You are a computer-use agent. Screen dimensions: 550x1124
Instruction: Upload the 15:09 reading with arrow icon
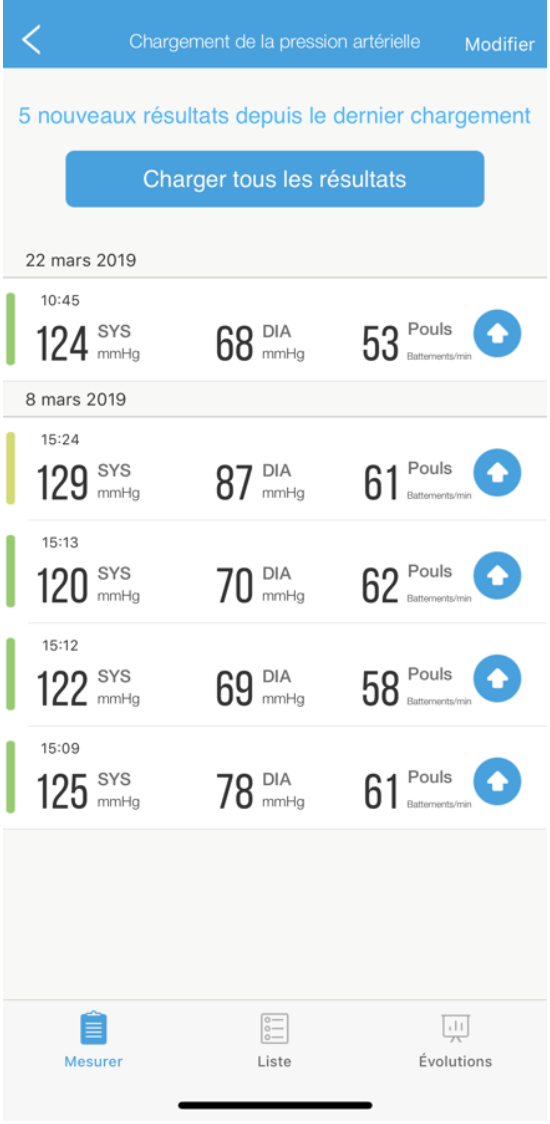(x=497, y=781)
